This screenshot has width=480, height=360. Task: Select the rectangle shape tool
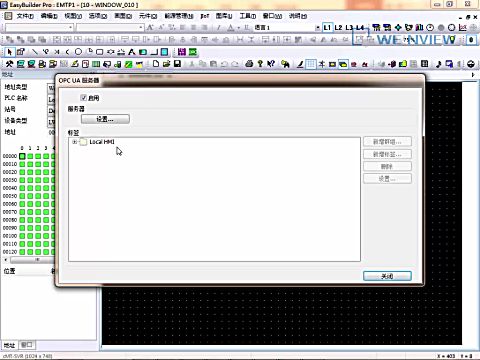[x=100, y=52]
